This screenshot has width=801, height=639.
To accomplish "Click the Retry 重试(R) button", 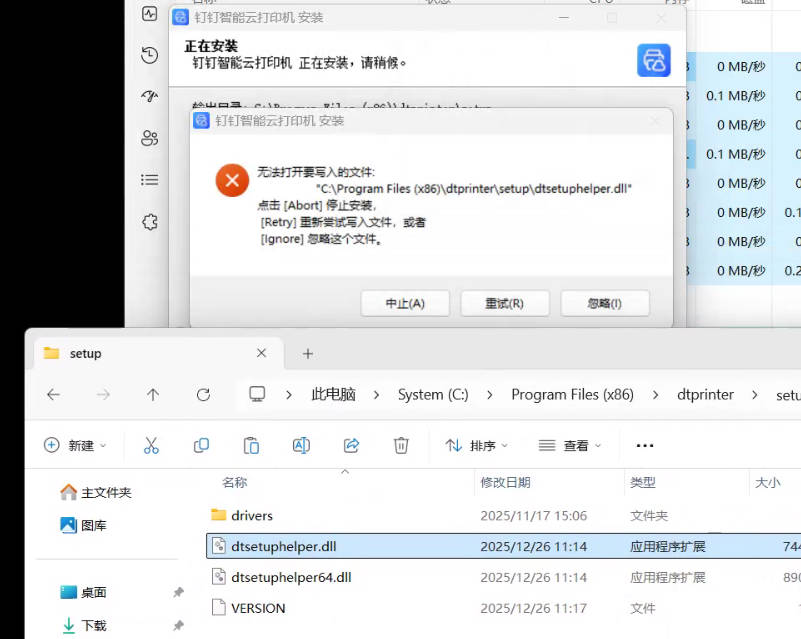I will coord(505,303).
